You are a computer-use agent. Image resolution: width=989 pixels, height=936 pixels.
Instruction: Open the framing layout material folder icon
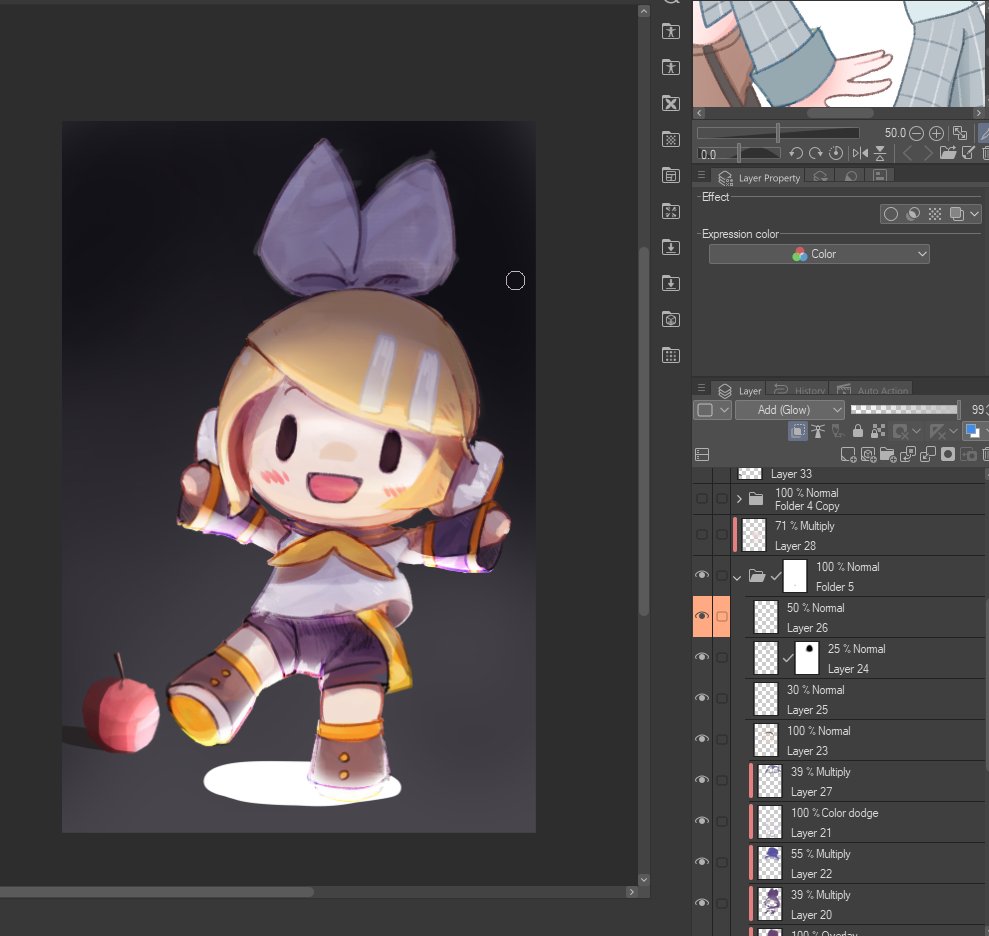coord(671,176)
